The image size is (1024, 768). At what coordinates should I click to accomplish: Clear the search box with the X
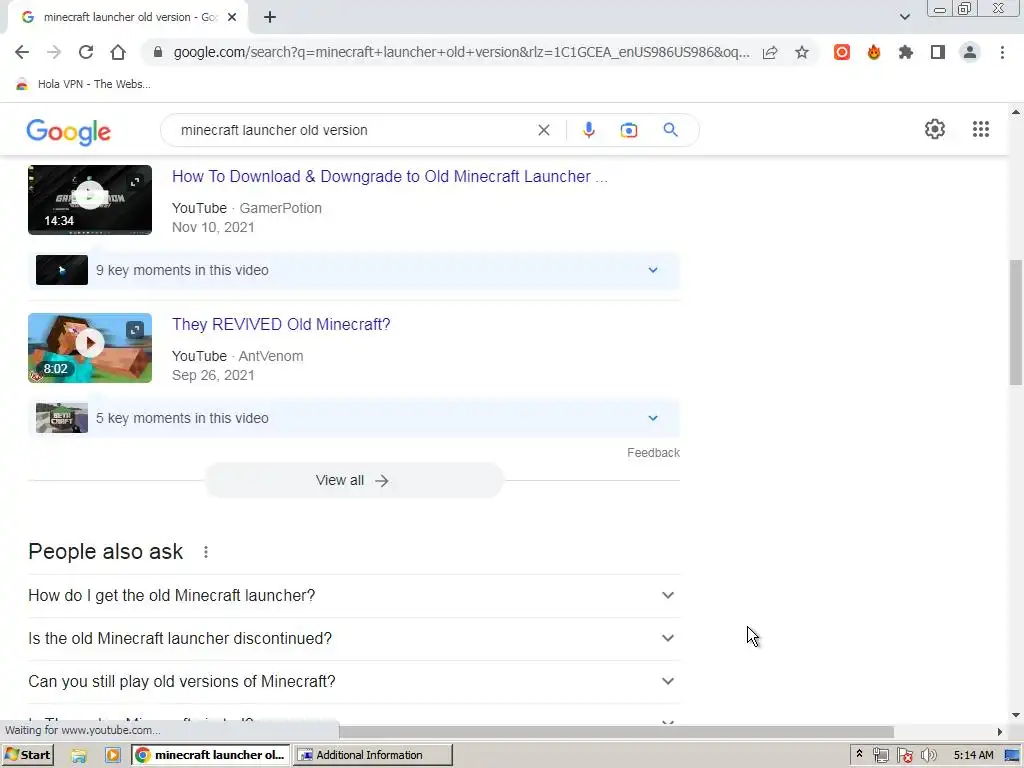click(543, 130)
